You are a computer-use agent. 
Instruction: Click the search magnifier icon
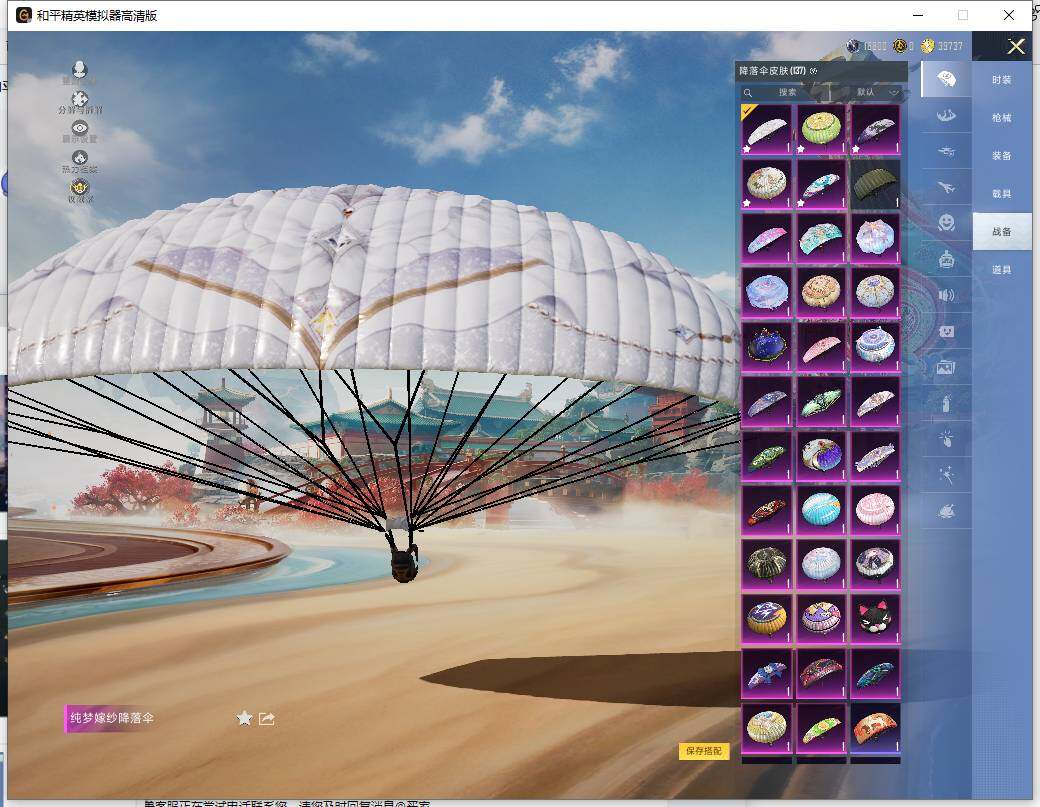click(748, 93)
